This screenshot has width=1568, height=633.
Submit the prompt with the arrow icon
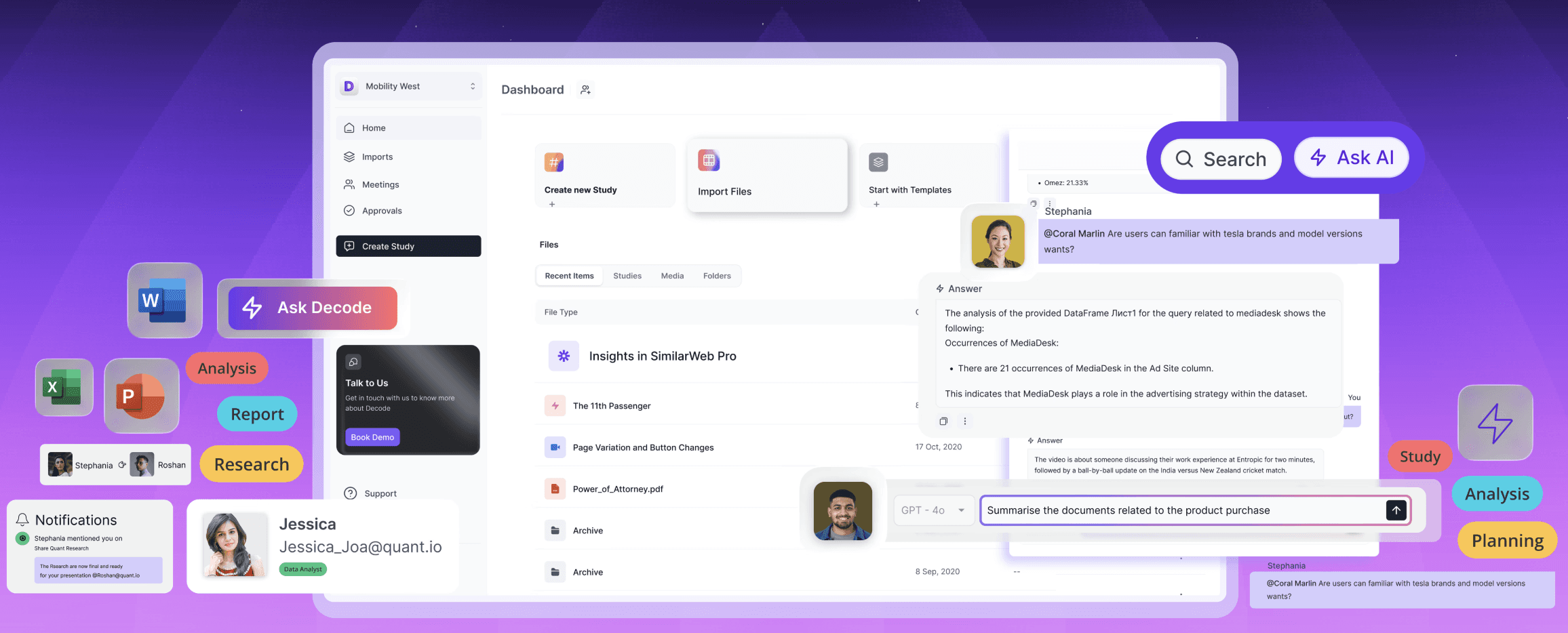coord(1396,510)
